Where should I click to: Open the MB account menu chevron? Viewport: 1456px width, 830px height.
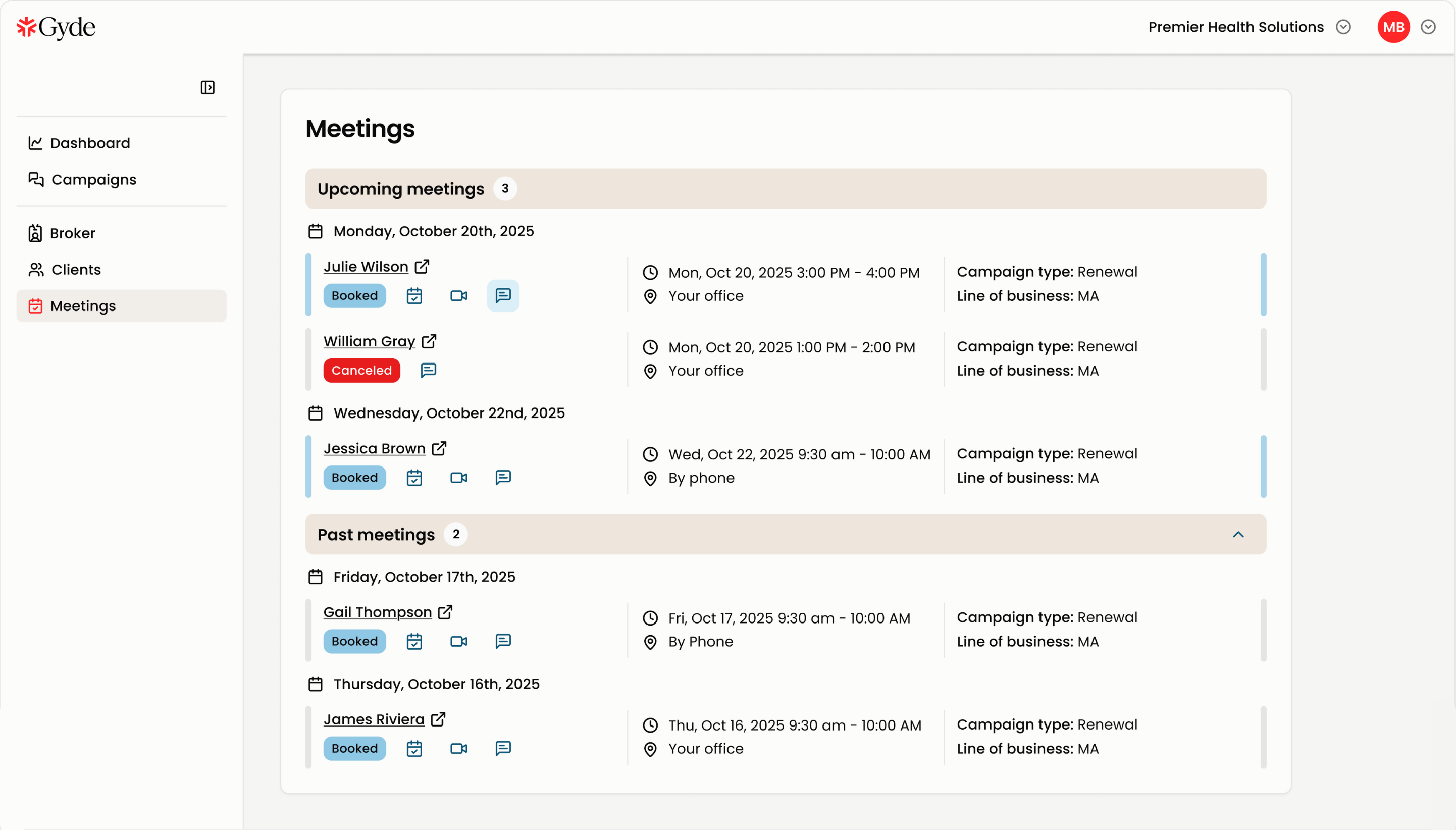click(1428, 27)
